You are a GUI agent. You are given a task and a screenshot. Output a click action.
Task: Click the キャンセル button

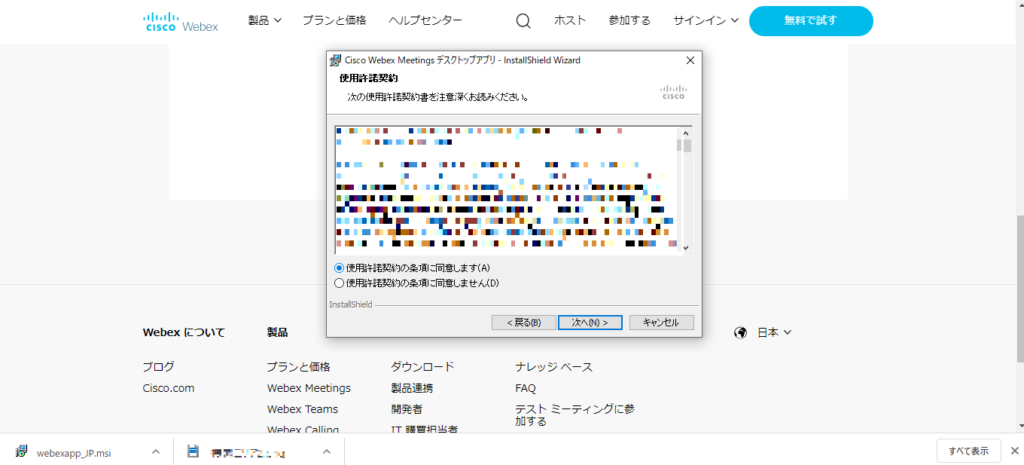point(661,323)
